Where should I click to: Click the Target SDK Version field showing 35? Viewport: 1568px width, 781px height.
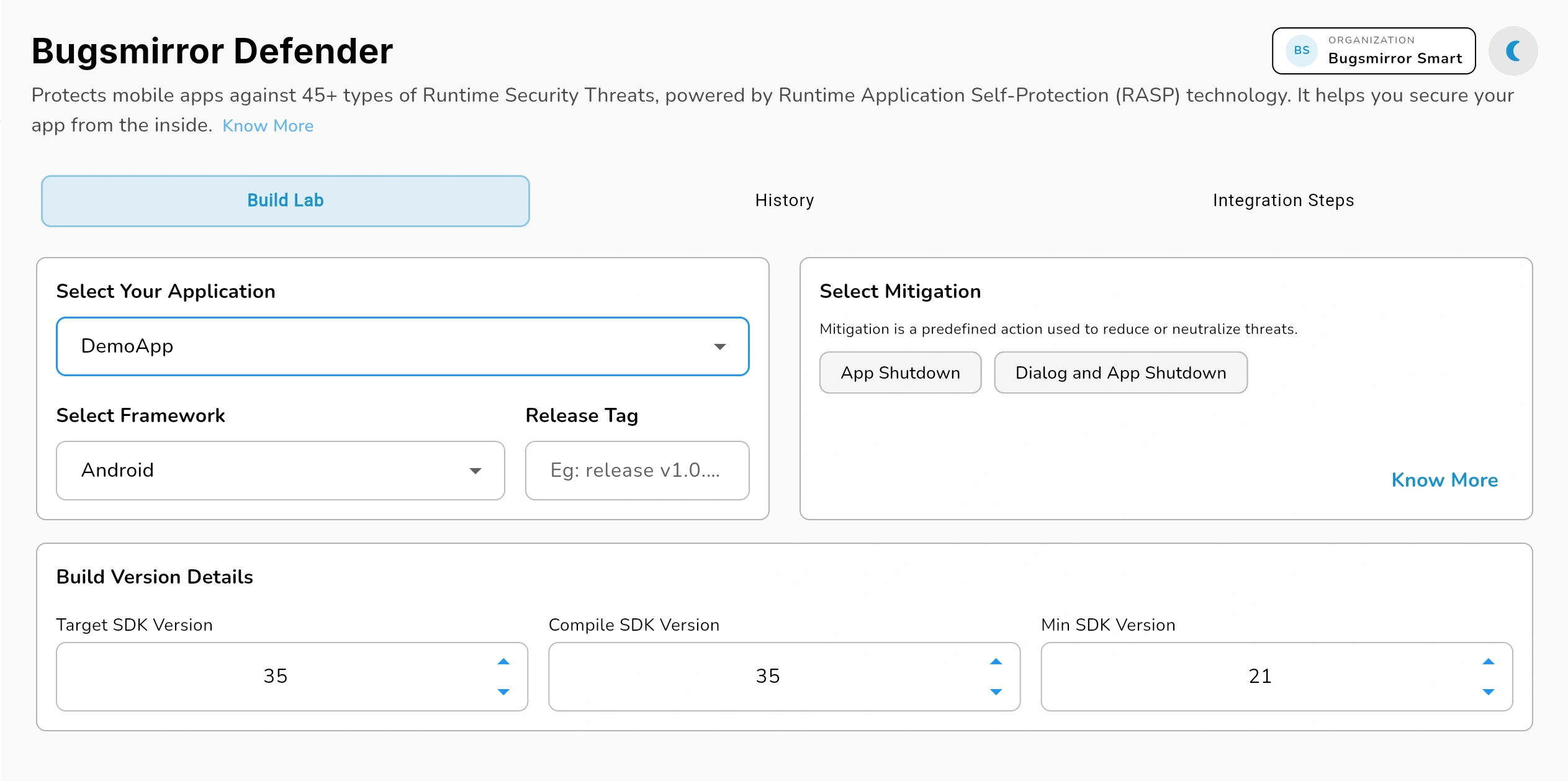click(x=292, y=677)
